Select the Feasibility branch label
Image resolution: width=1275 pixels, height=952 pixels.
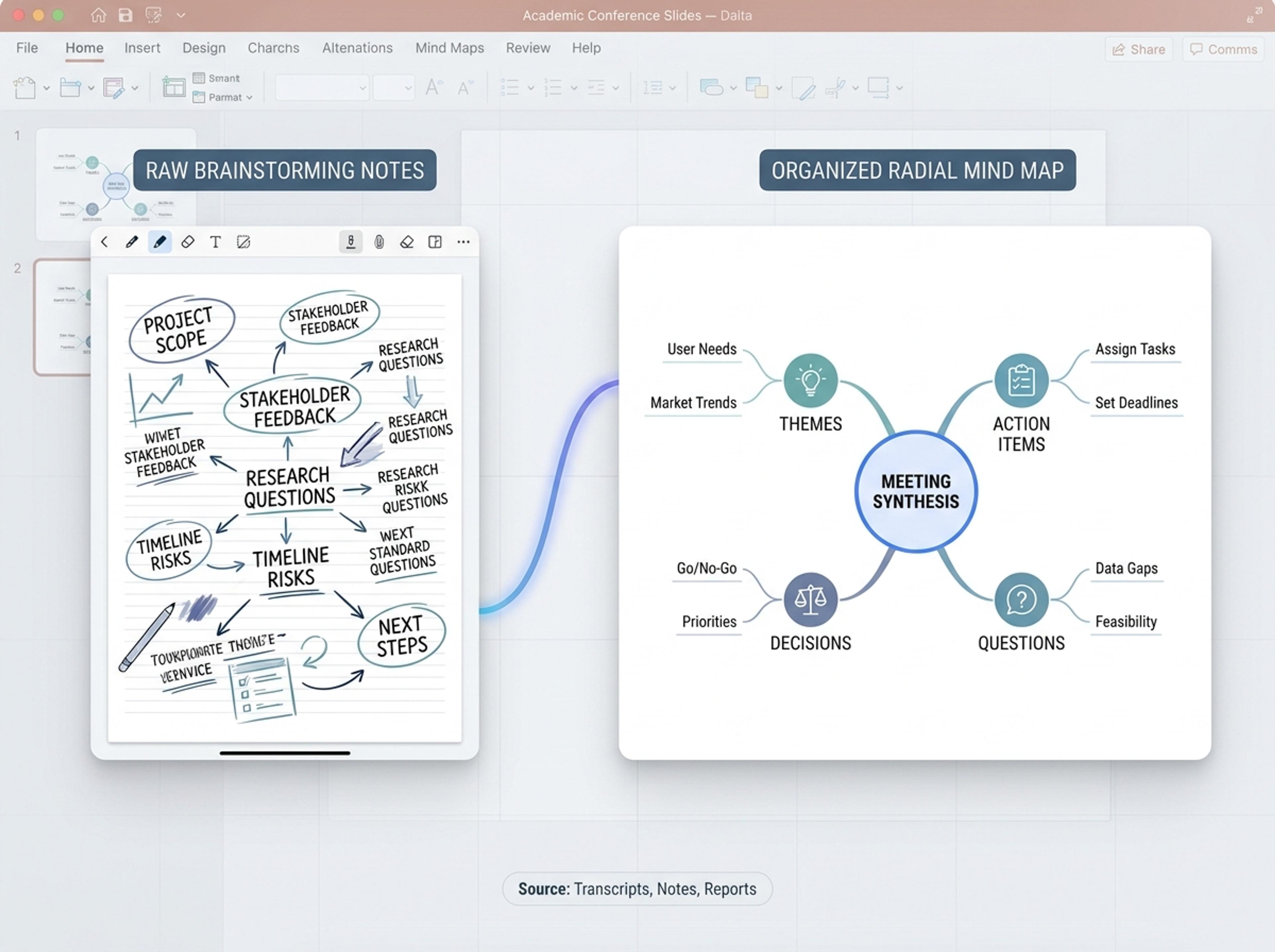(1126, 622)
